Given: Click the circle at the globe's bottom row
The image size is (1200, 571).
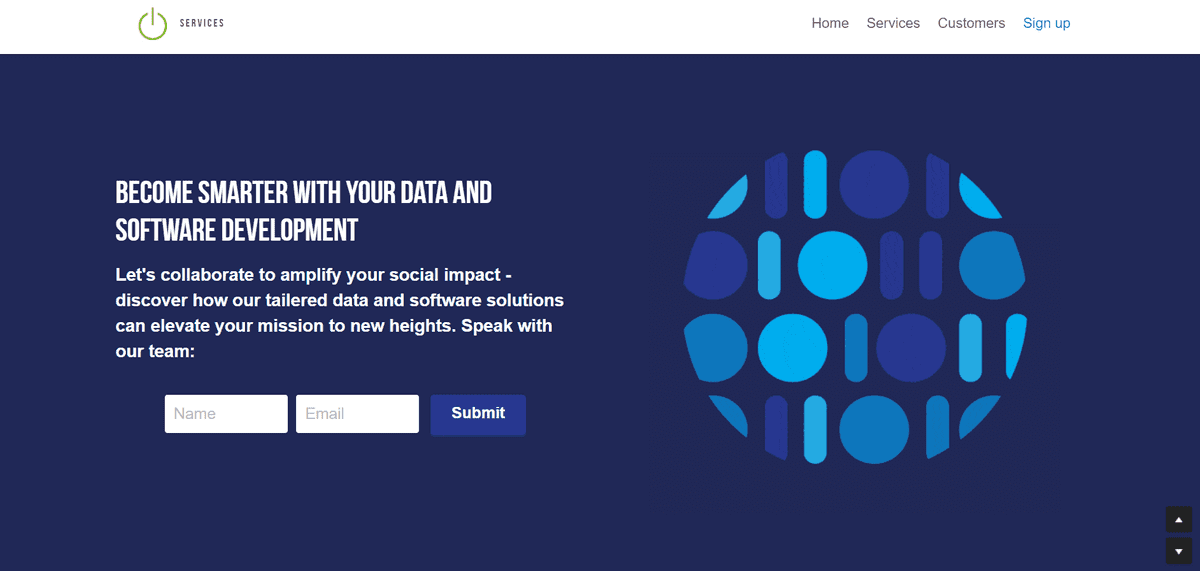Looking at the screenshot, I should coord(874,429).
